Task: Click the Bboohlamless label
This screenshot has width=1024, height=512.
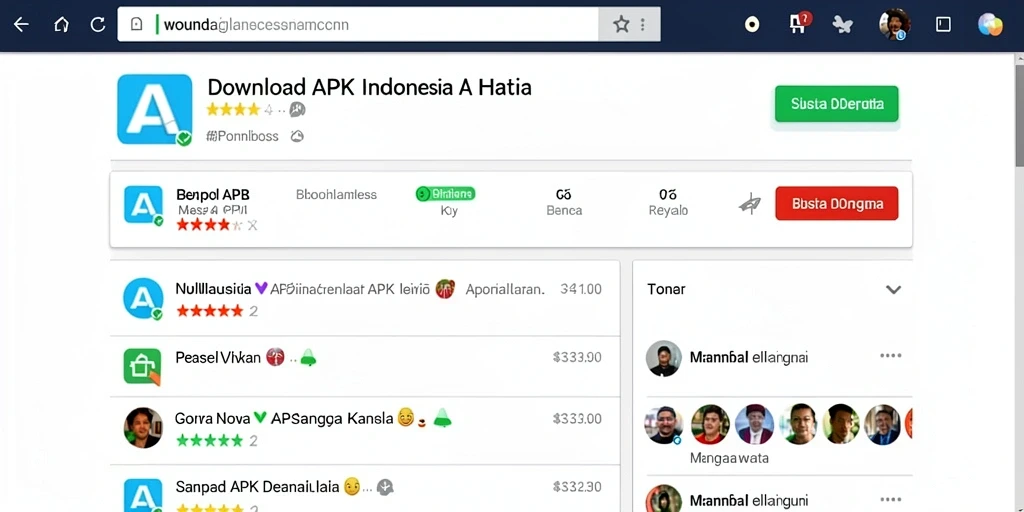Action: coord(336,195)
